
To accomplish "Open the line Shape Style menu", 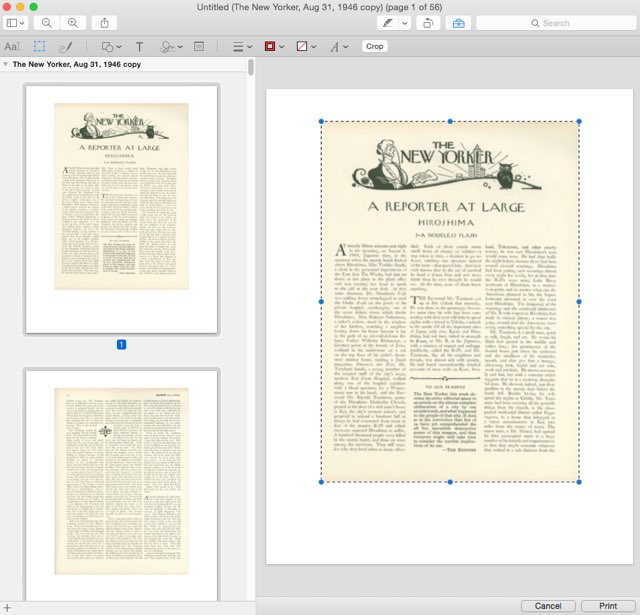I will 242,47.
